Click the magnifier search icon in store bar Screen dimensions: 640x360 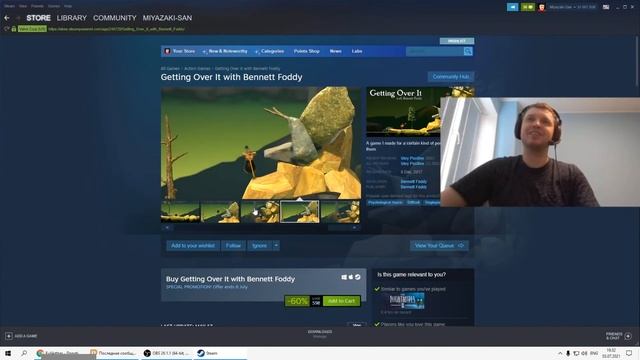(468, 51)
